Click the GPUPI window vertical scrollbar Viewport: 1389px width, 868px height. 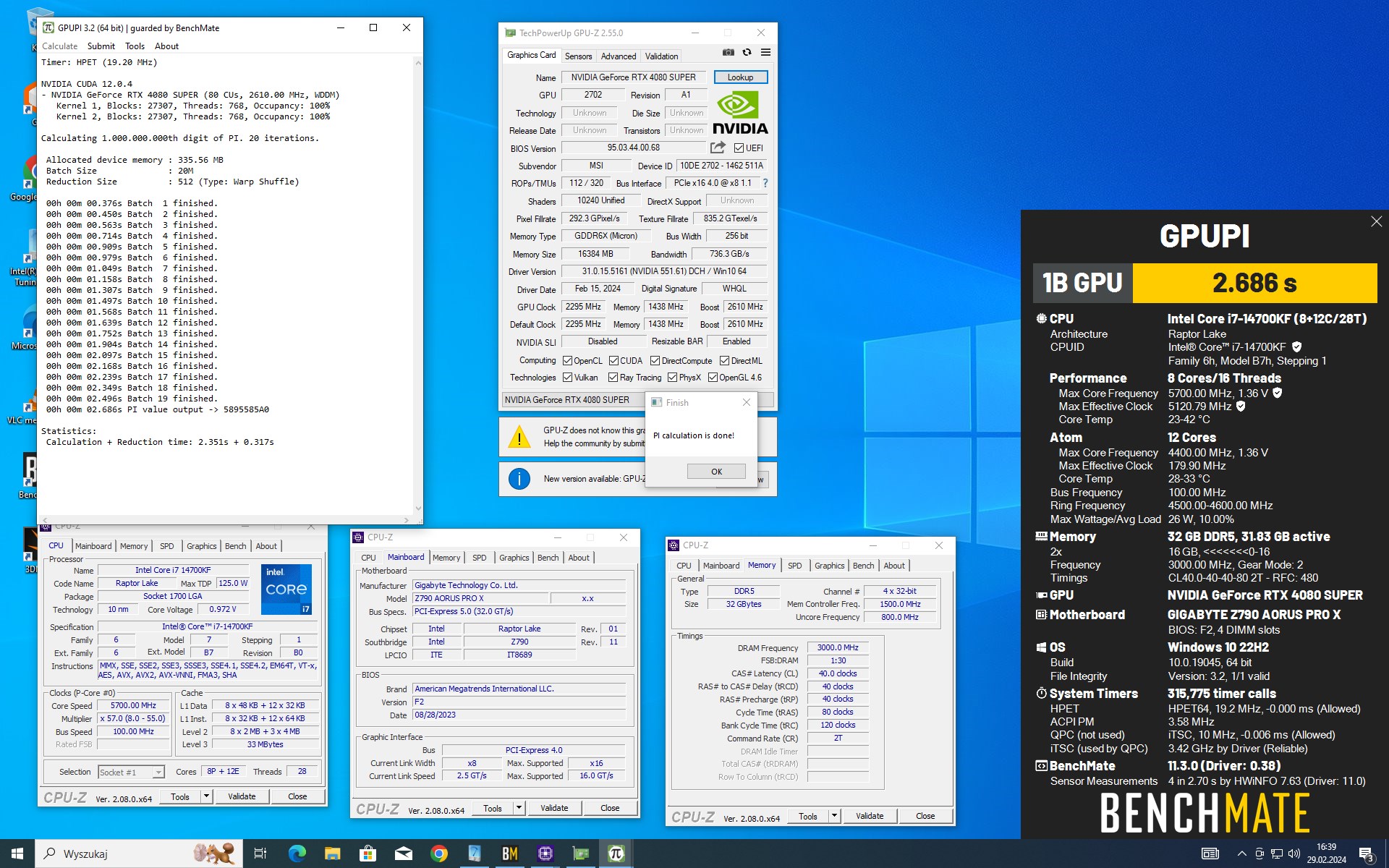[417, 286]
